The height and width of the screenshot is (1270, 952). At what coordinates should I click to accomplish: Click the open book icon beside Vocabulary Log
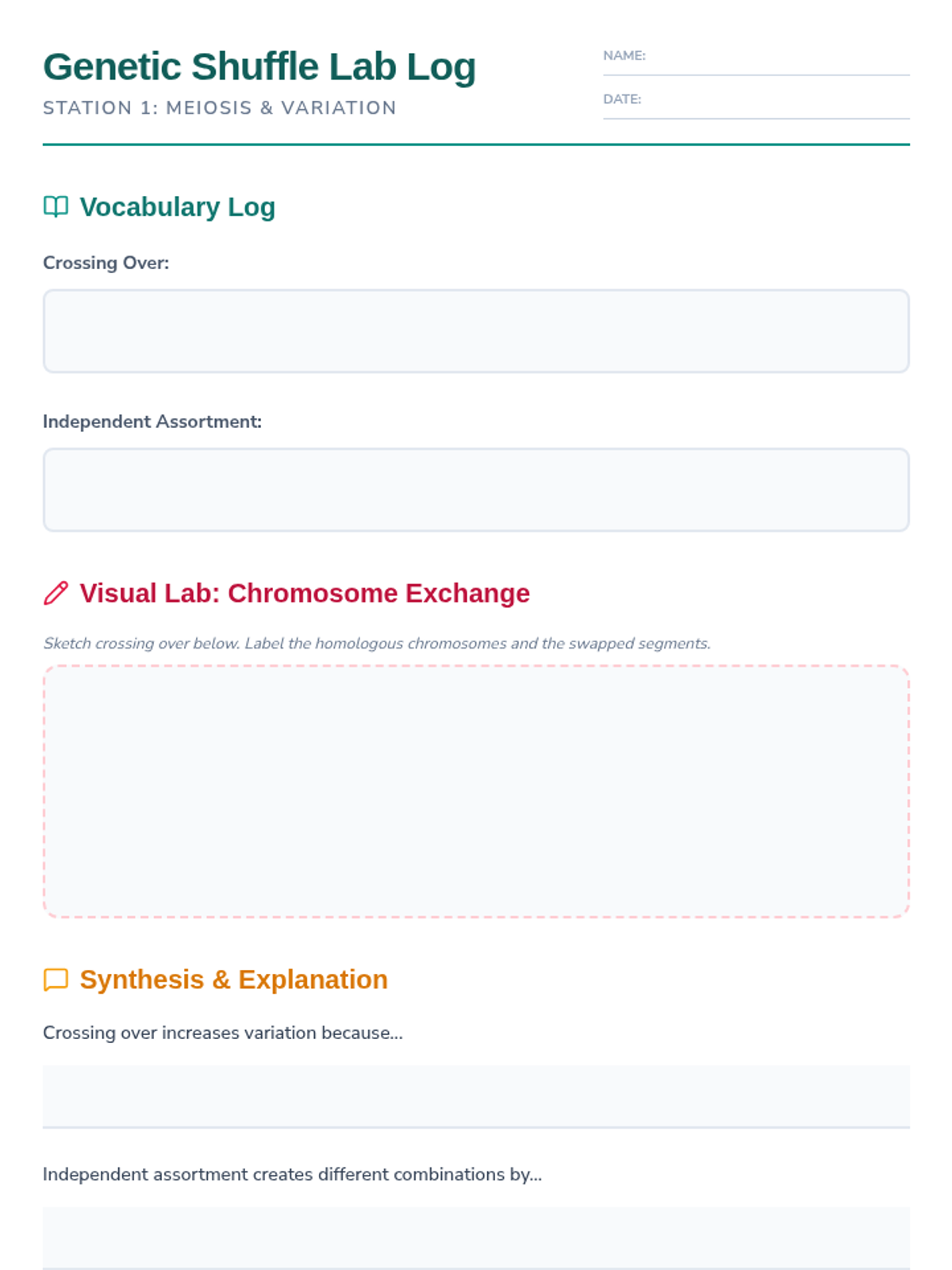pyautogui.click(x=56, y=206)
